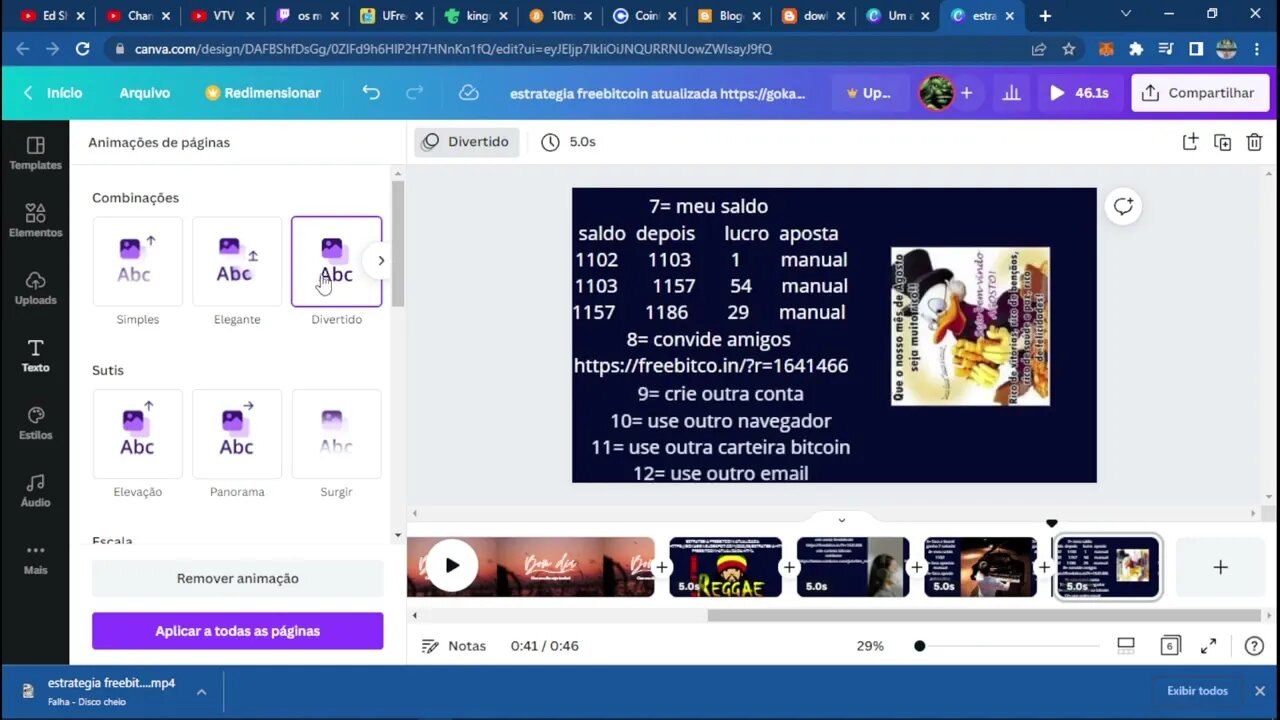
Task: Open the Texto sidebar panel
Action: coord(35,355)
